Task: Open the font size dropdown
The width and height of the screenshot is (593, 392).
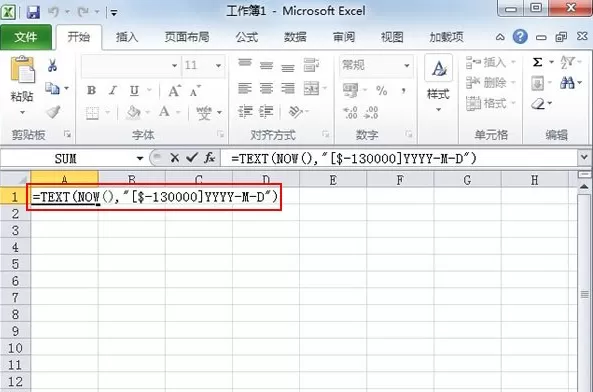Action: click(218, 66)
